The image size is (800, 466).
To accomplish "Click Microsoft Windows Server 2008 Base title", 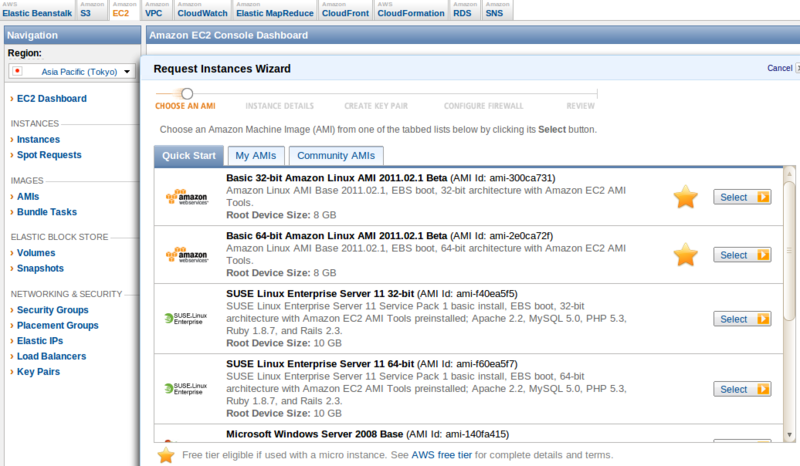I will [314, 434].
